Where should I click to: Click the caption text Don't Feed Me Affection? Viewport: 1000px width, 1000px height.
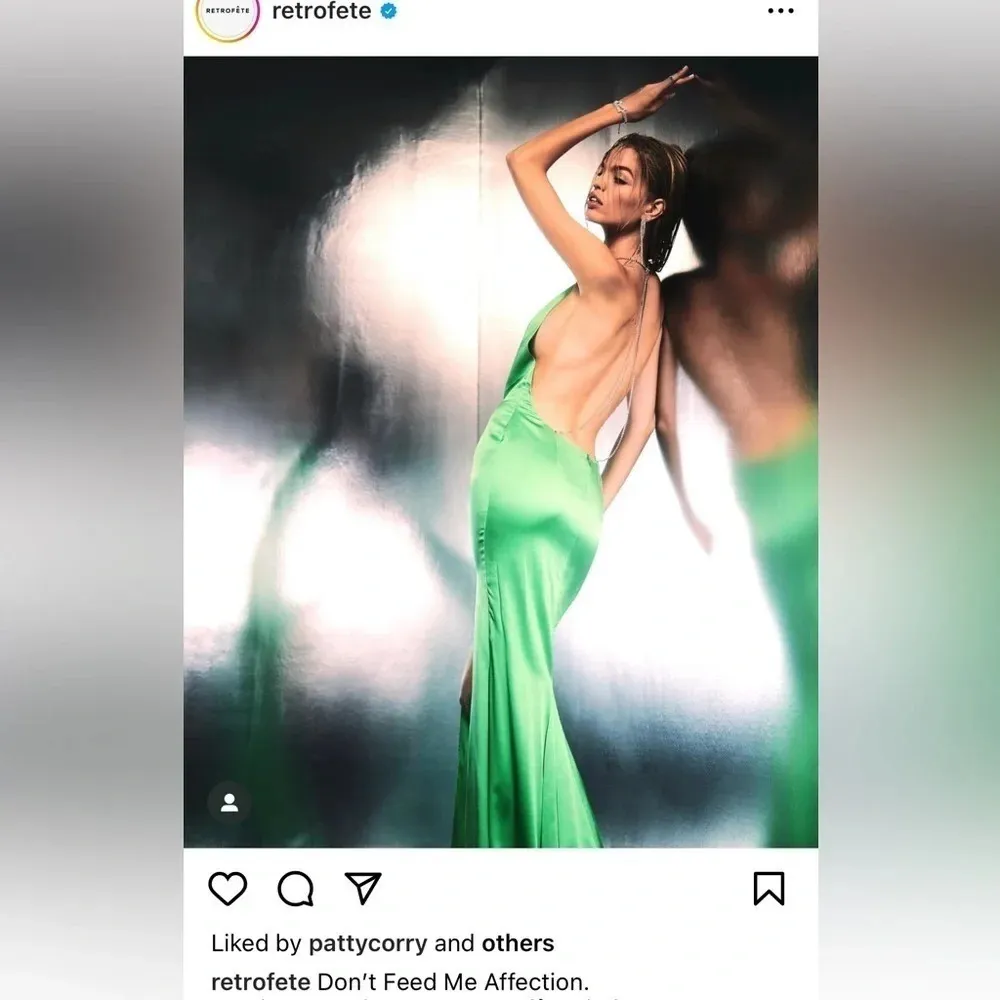click(x=452, y=981)
